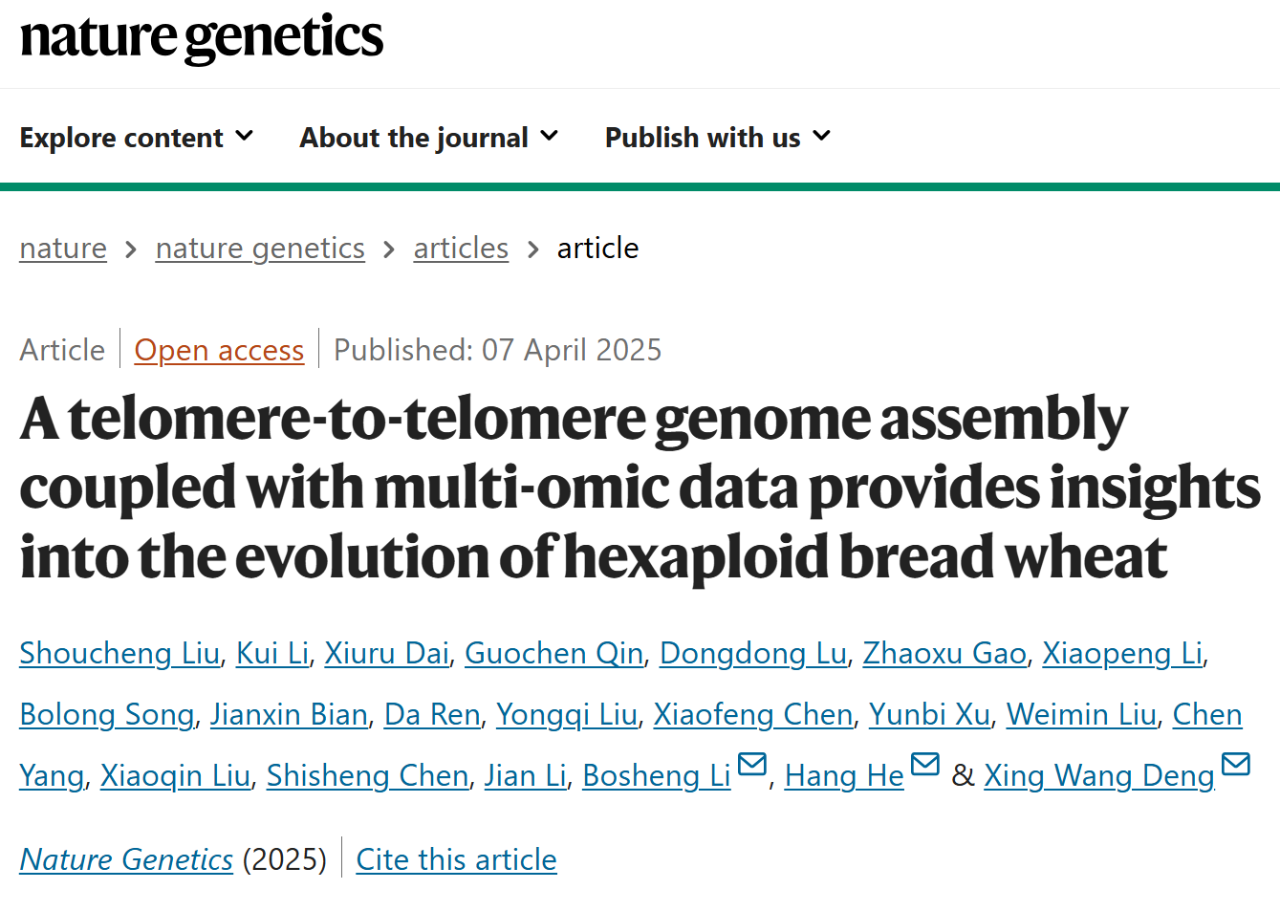This screenshot has height=903, width=1280.
Task: Navigate to nature genetics breadcrumb
Action: click(260, 248)
